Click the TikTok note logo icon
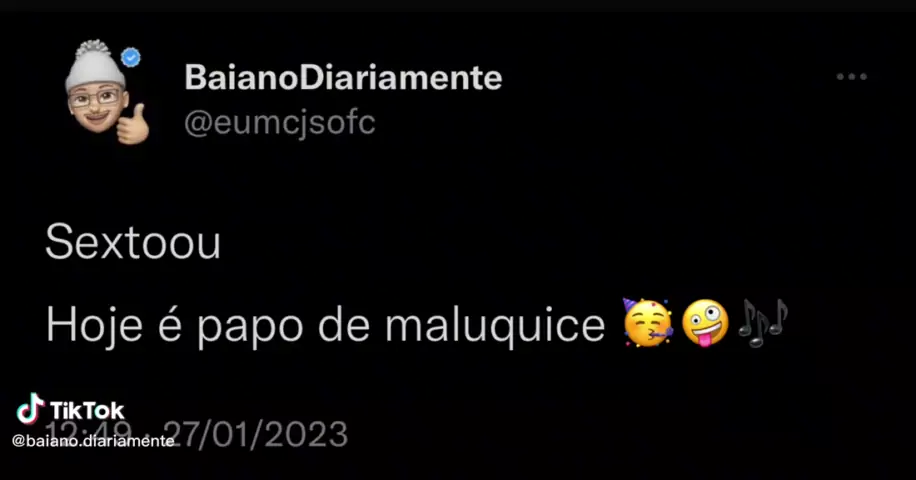 click(x=30, y=408)
